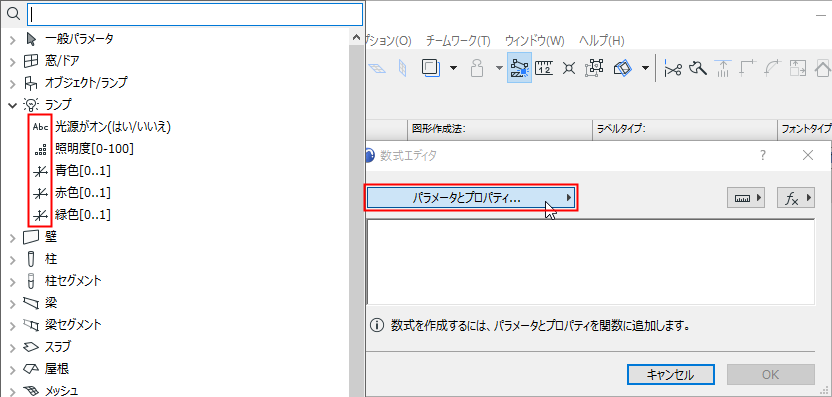The width and height of the screenshot is (832, 397).
Task: Select the 柱セグメント row label
Action: 73,280
